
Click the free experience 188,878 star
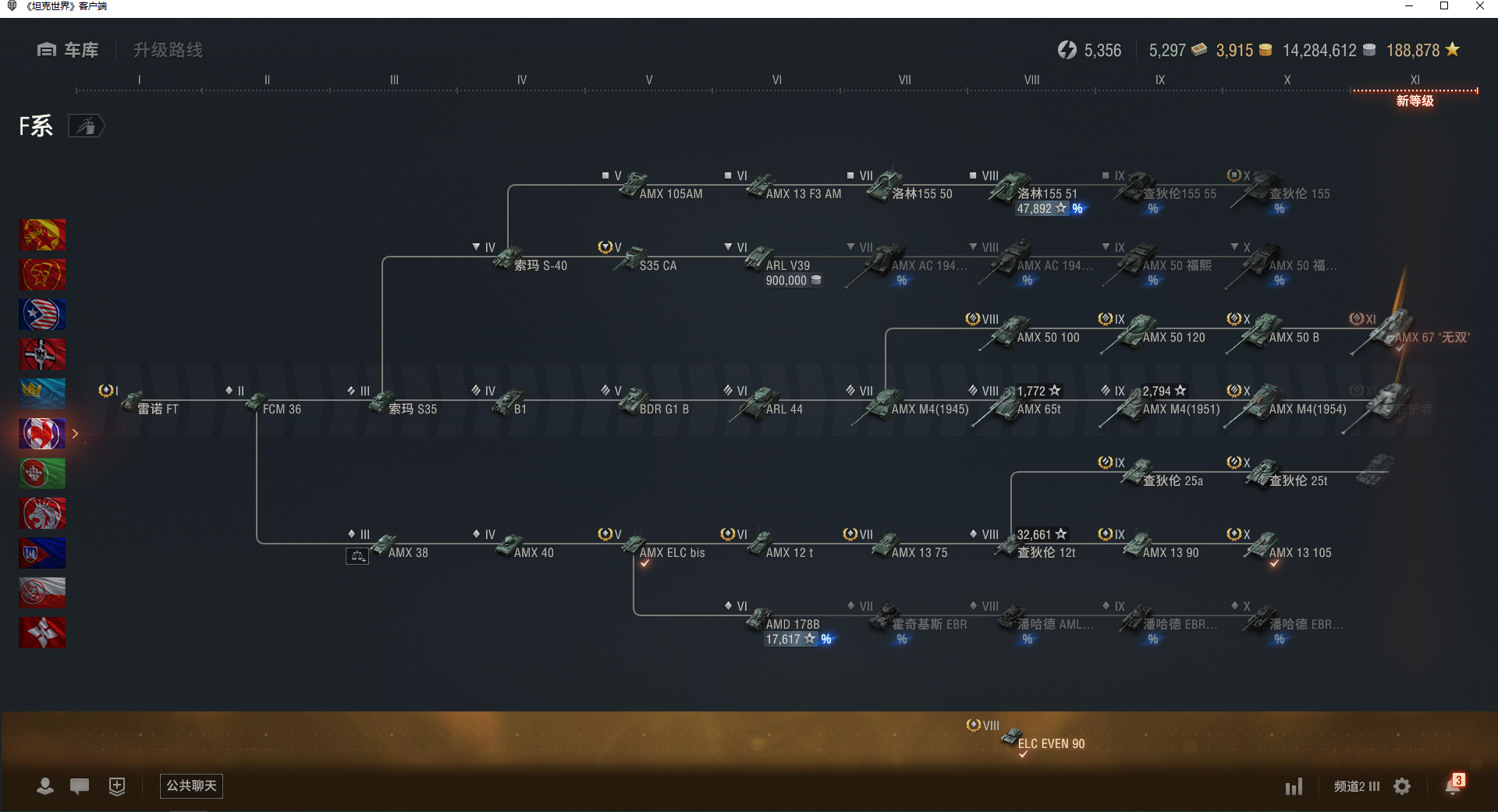coord(1423,51)
